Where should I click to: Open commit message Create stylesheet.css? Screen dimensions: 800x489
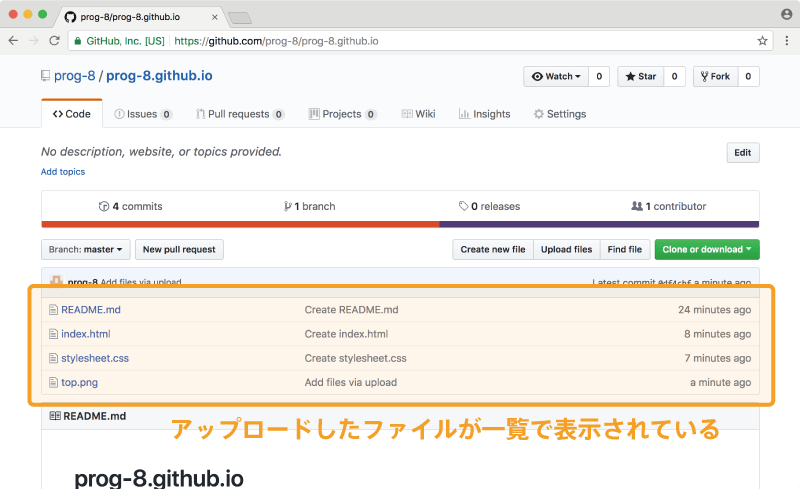pyautogui.click(x=356, y=358)
